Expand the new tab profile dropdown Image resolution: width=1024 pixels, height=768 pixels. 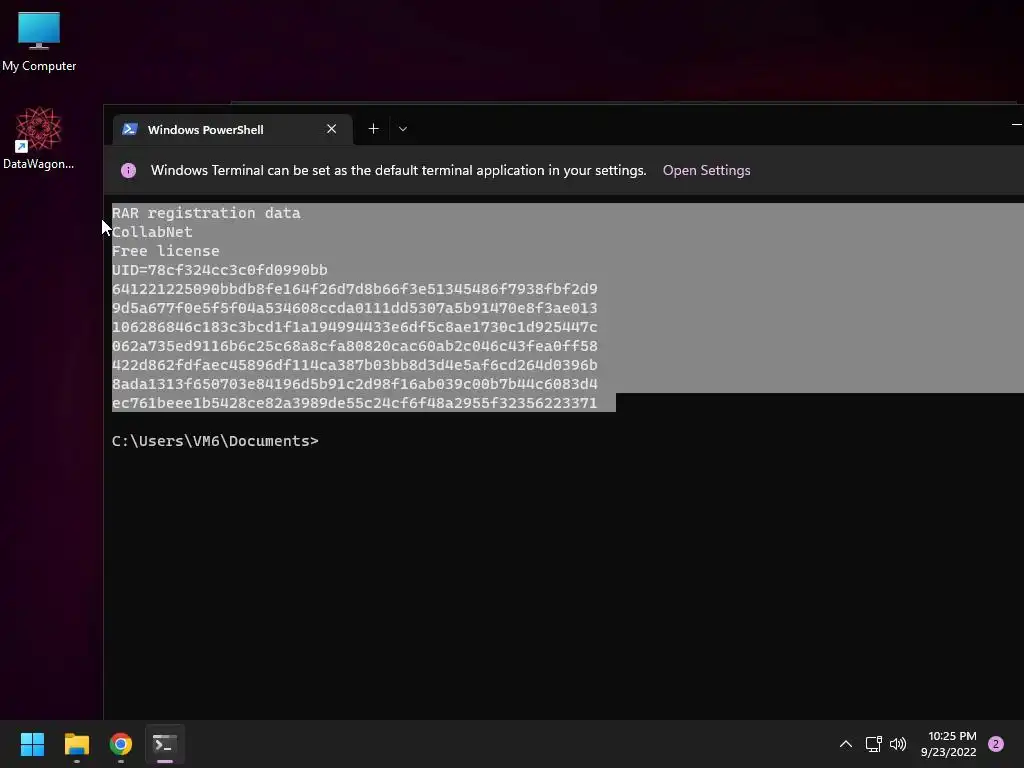click(x=403, y=129)
